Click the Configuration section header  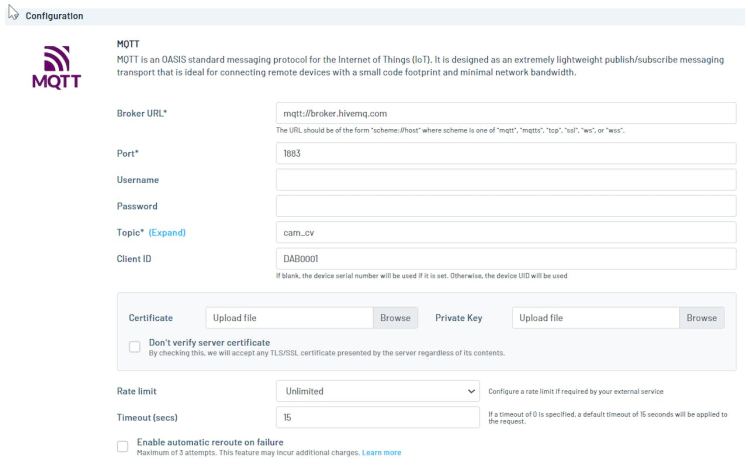pos(54,16)
